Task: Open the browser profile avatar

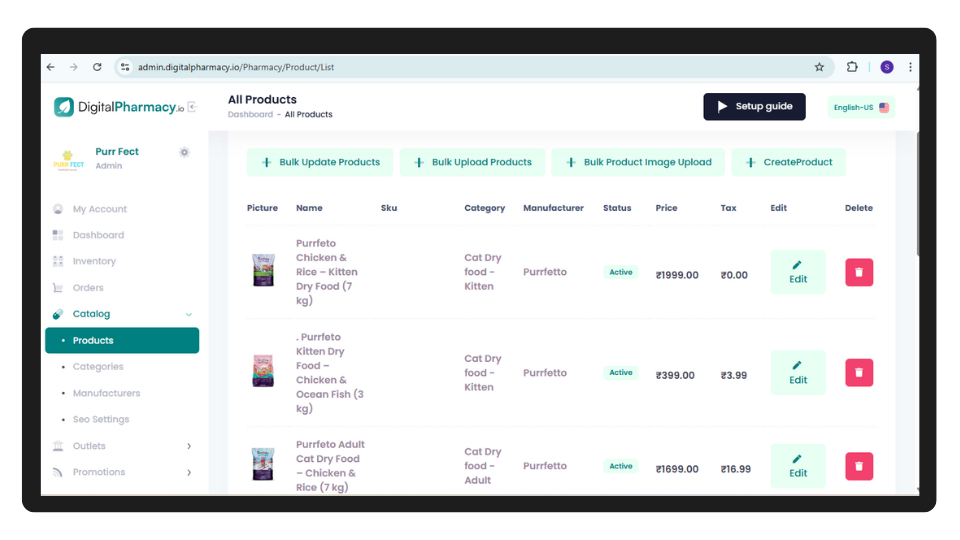Action: pyautogui.click(x=887, y=67)
